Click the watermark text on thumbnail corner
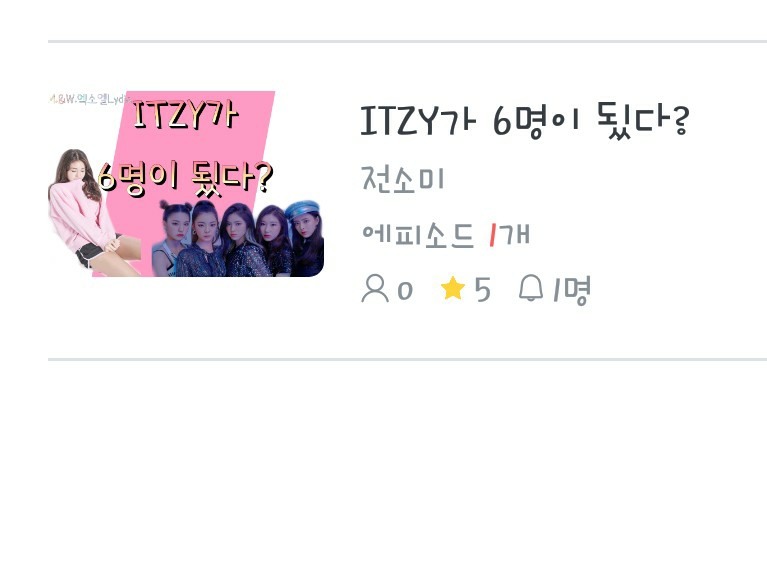Viewport: 767px width, 576px height. coord(89,99)
